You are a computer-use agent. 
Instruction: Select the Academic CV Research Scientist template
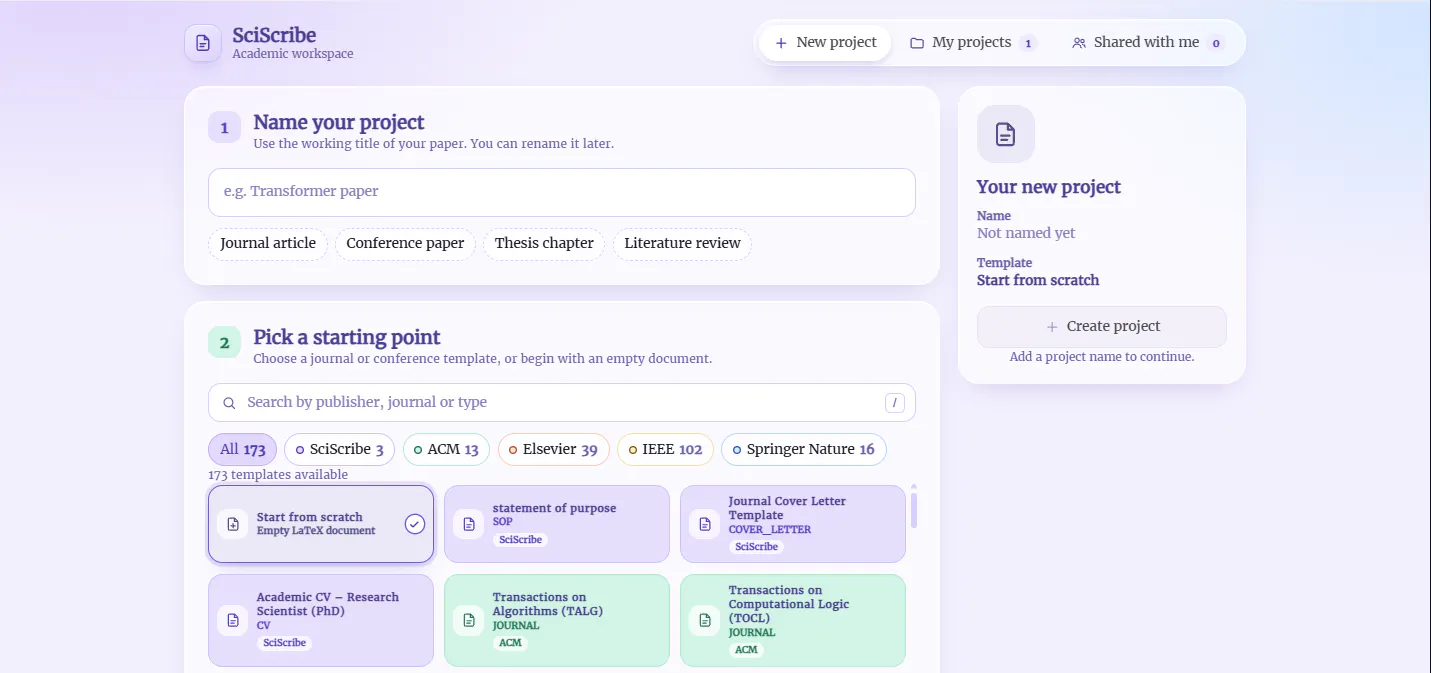click(321, 620)
